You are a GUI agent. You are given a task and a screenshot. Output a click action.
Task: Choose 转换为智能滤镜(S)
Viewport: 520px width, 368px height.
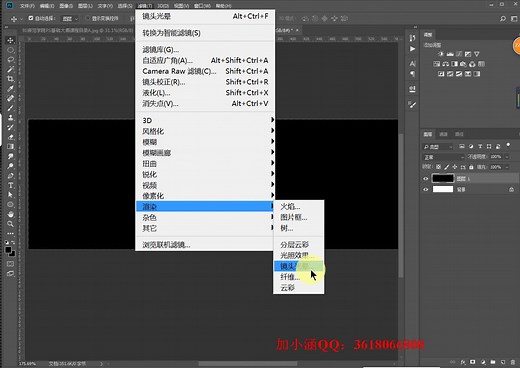(x=205, y=33)
